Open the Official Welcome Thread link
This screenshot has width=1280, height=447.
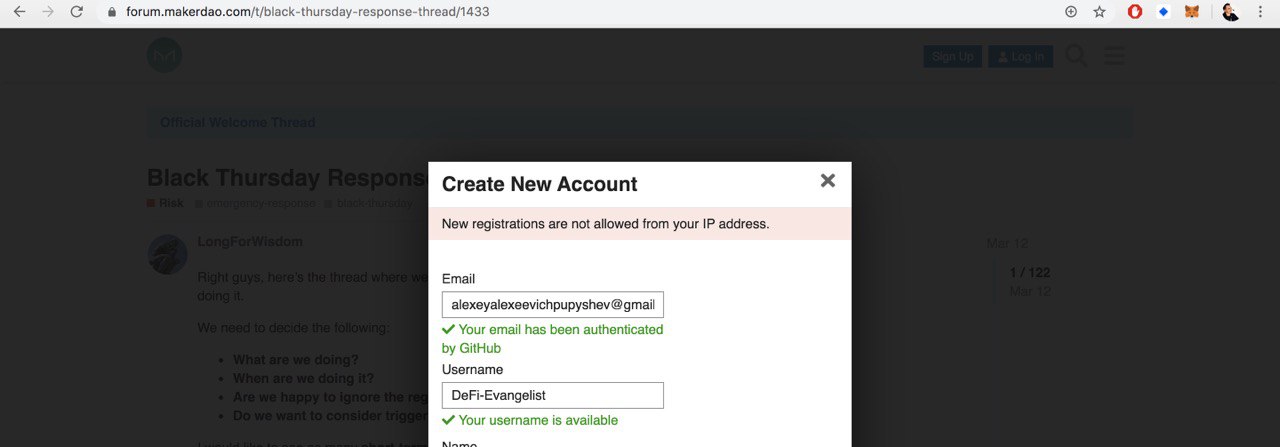tap(238, 122)
